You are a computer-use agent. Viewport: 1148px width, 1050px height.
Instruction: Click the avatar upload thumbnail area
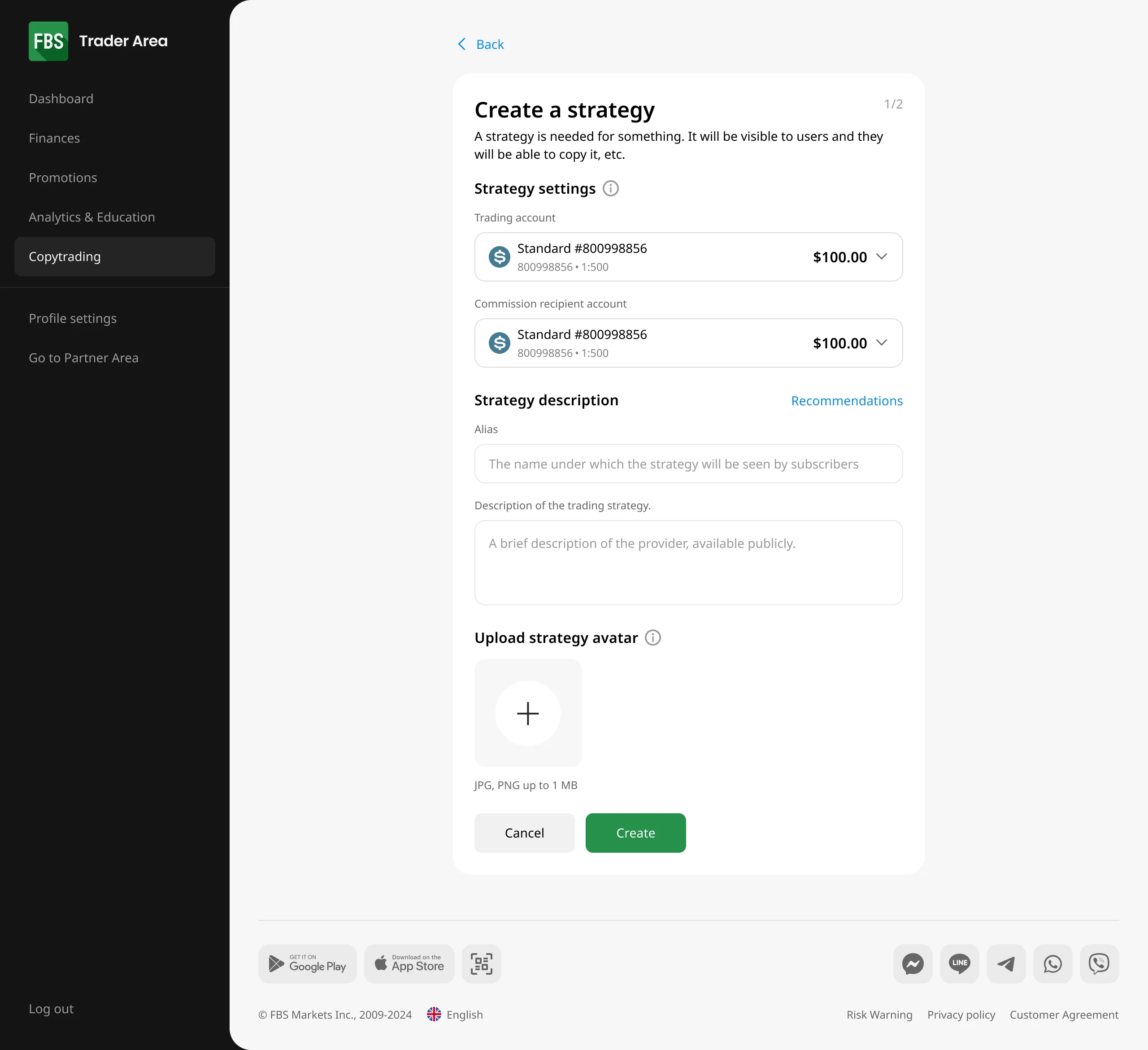pos(528,713)
